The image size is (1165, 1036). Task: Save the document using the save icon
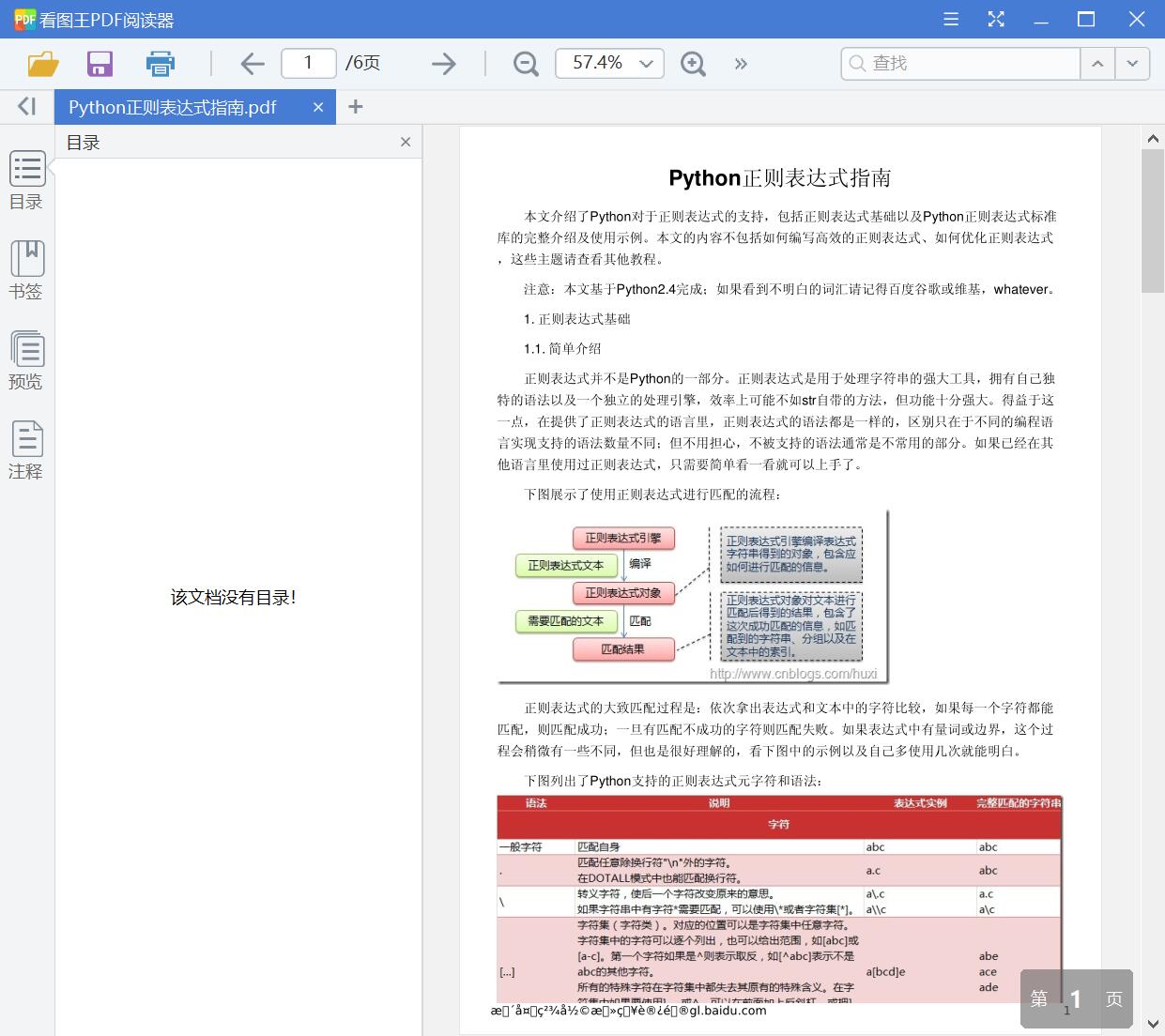pyautogui.click(x=100, y=63)
